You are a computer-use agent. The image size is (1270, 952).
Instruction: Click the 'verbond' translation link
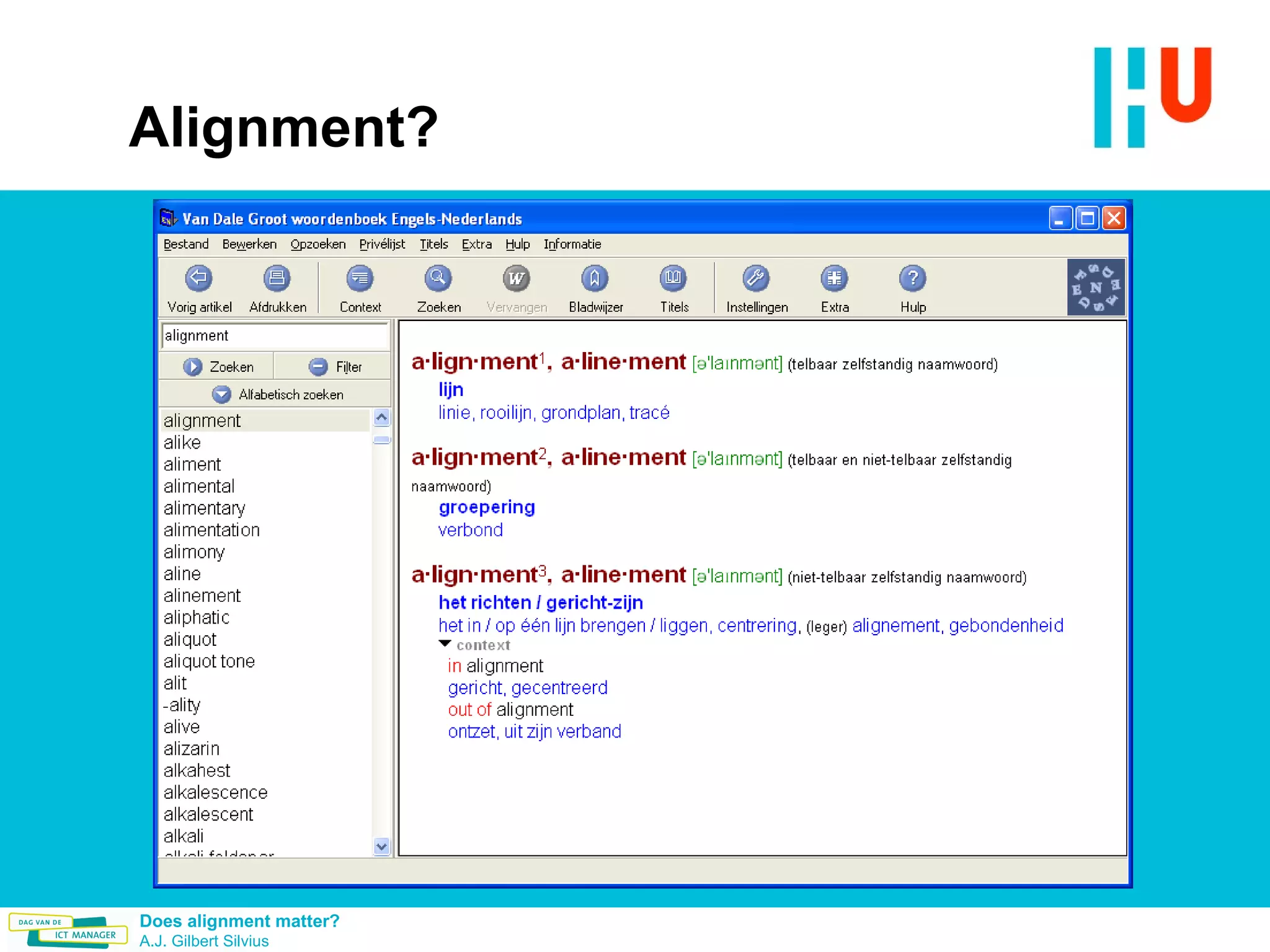[x=470, y=531]
